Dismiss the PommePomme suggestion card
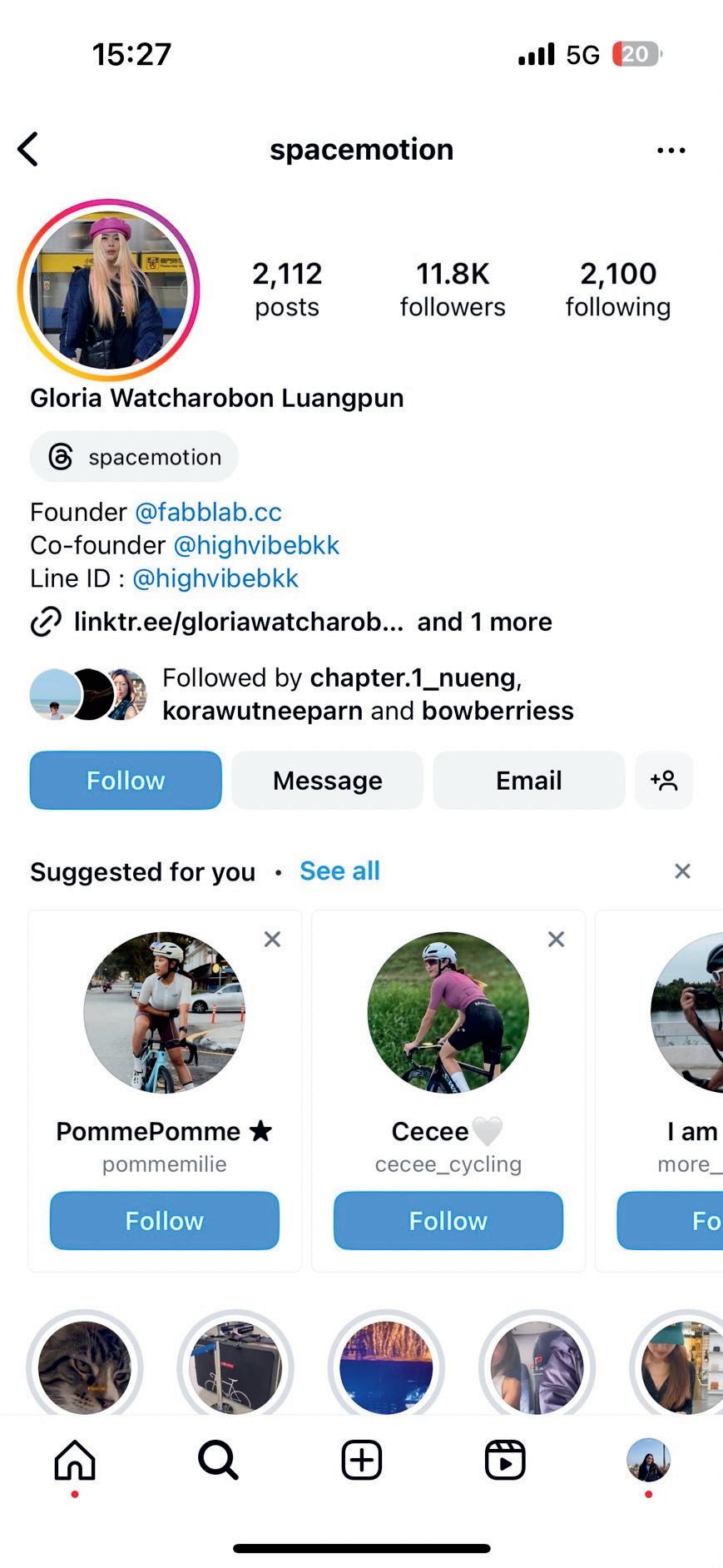723x1568 pixels. [x=272, y=940]
